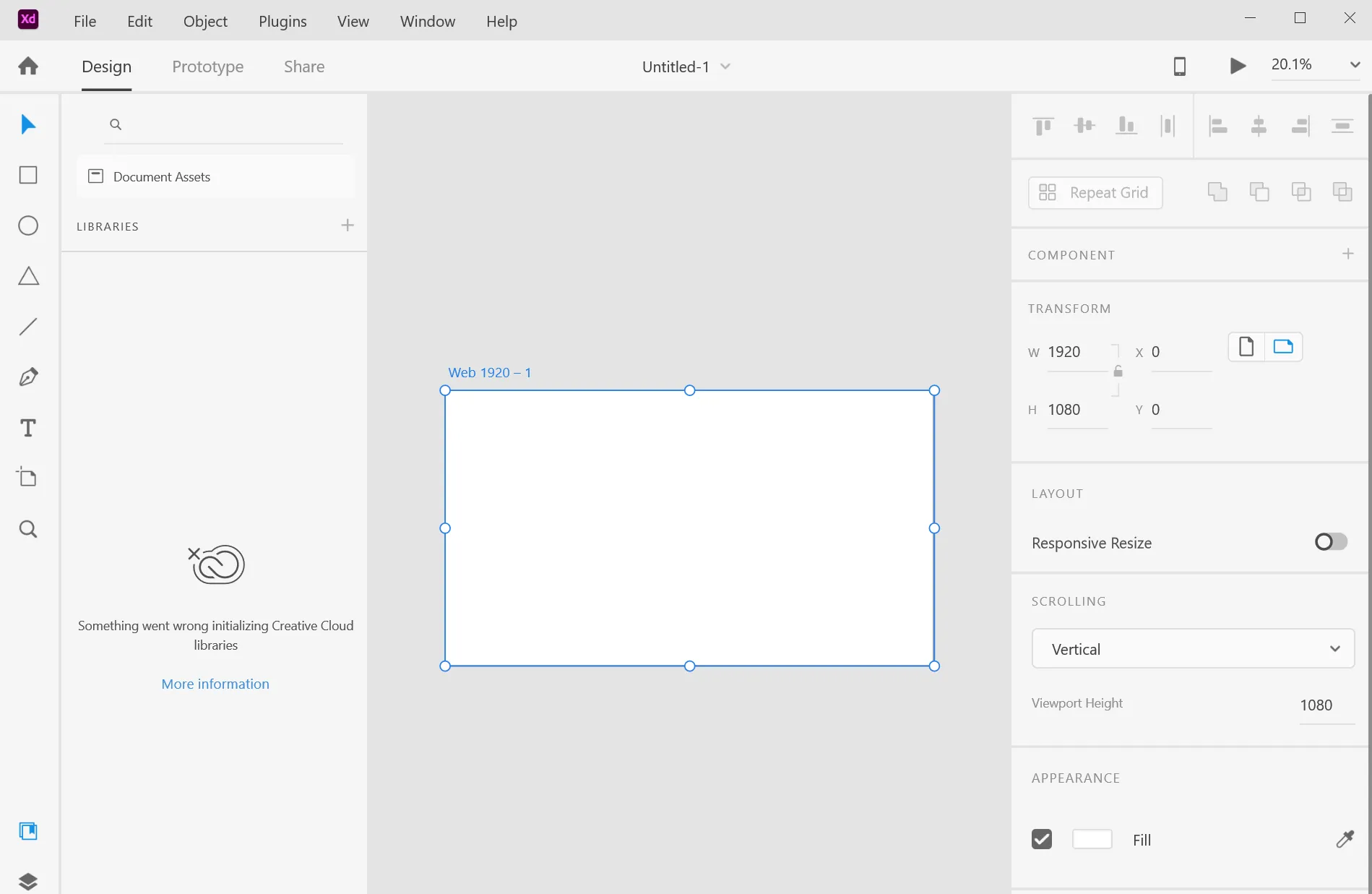Align objects middle vertically

tap(1084, 126)
